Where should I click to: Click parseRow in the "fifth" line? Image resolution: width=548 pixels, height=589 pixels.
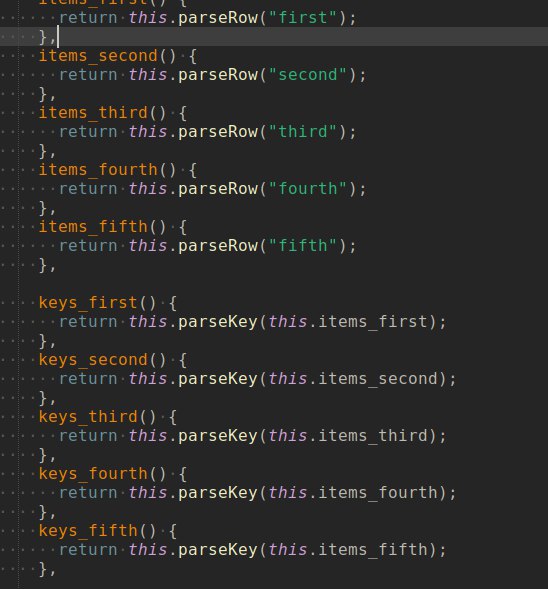[218, 246]
